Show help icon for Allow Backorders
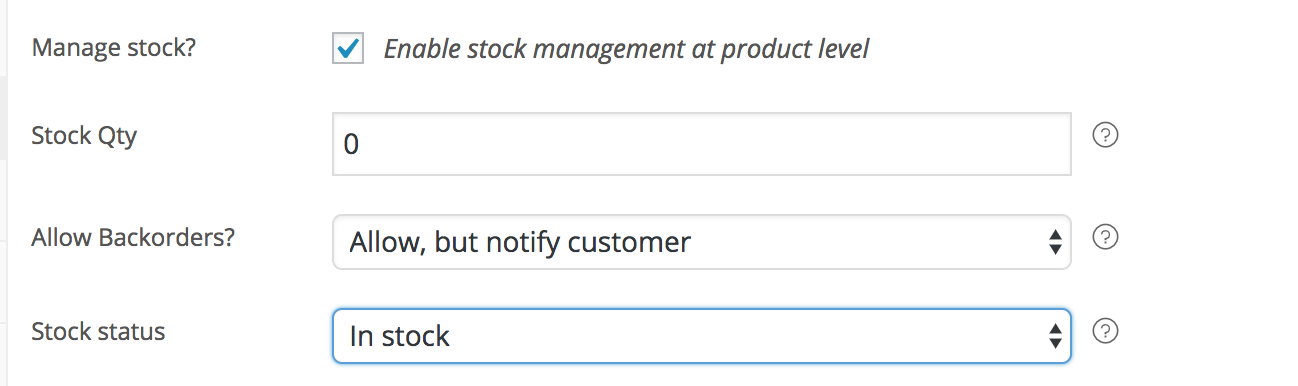1298x386 pixels. tap(1105, 237)
